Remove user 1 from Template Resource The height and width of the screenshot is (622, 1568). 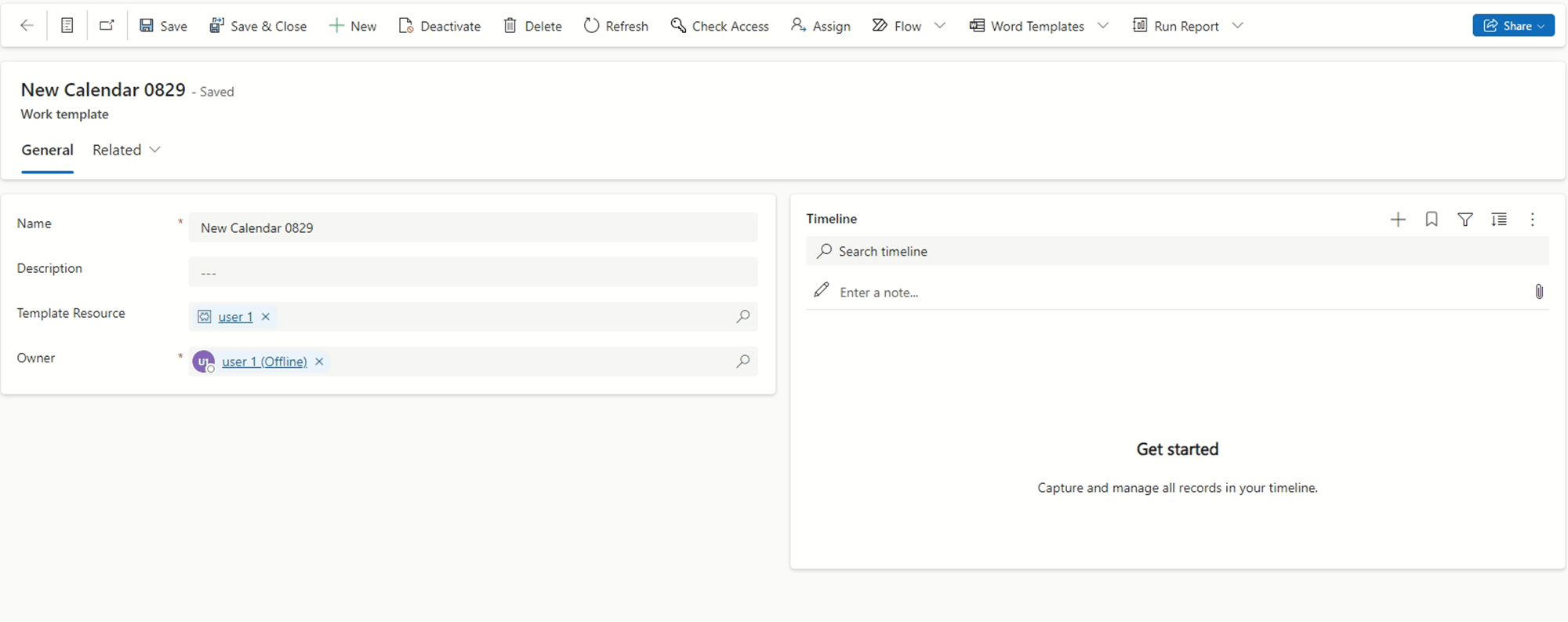[x=266, y=317]
